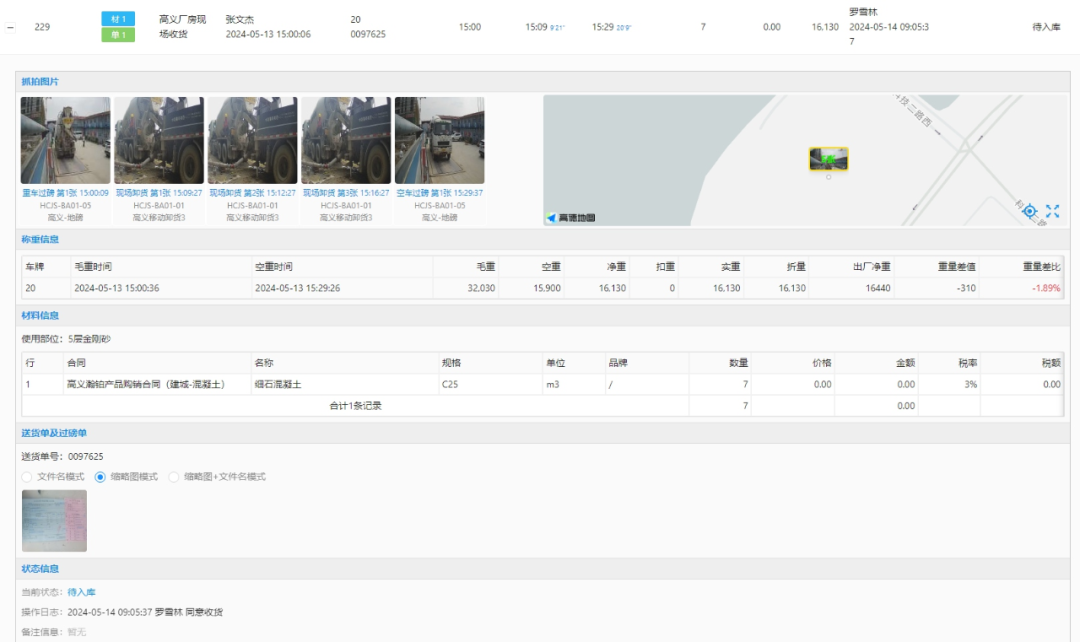Viewport: 1080px width, 642px height.
Task: Click the 抓拍图片 section header
Action: click(x=40, y=81)
